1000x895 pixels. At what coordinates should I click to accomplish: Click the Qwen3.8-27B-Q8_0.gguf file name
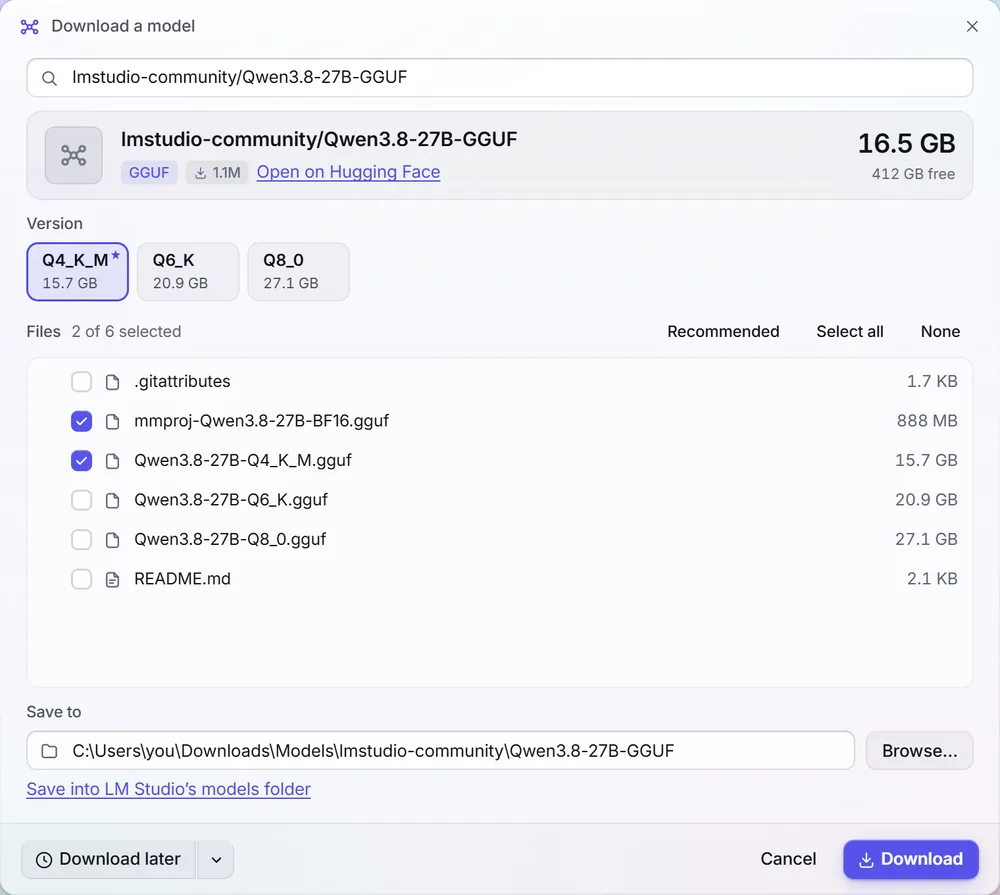[x=230, y=540]
